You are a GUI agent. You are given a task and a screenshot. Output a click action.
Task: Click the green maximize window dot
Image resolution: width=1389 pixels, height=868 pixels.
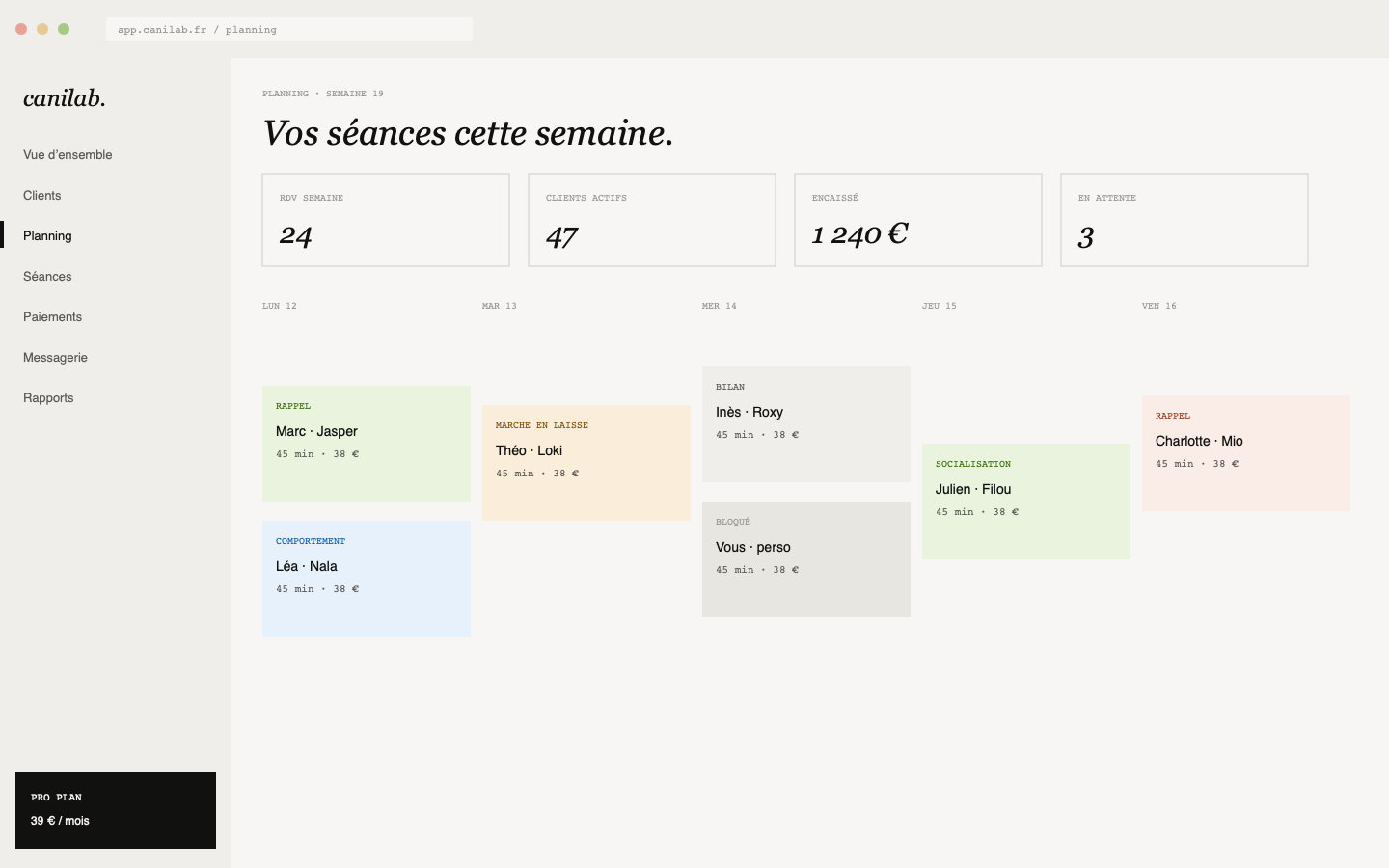pos(64,29)
